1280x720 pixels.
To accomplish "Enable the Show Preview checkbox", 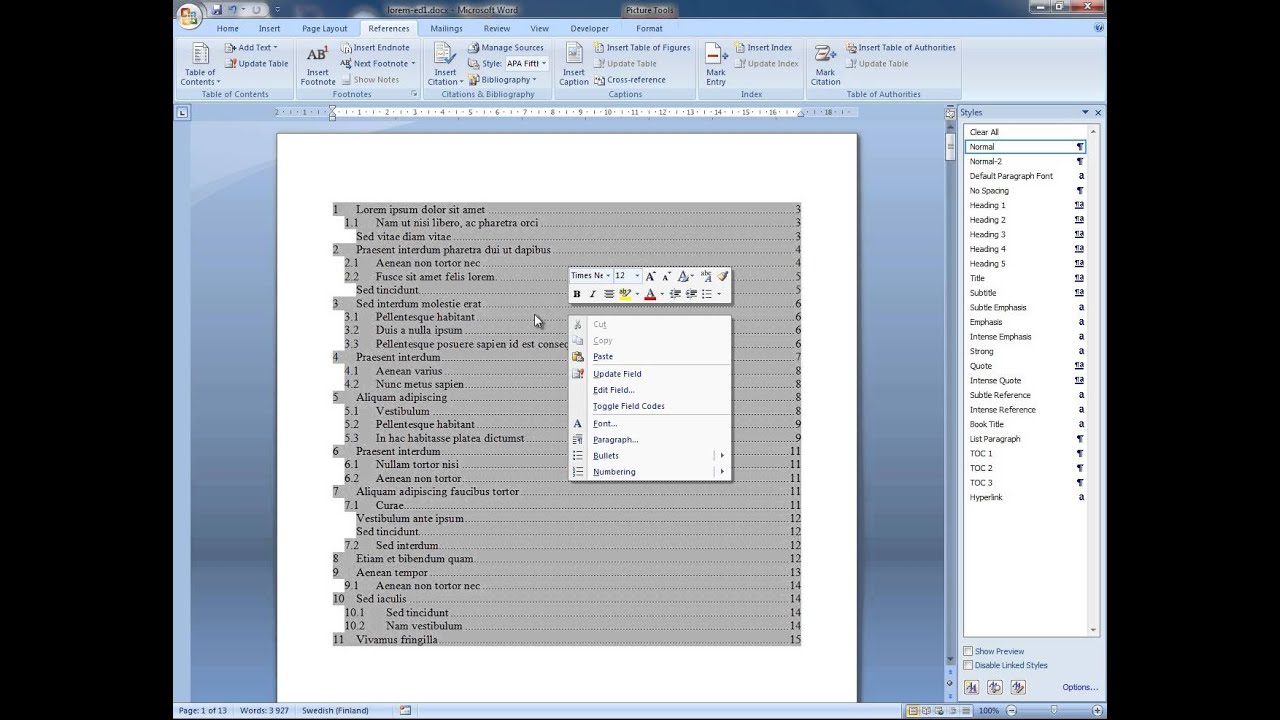I will tap(968, 651).
